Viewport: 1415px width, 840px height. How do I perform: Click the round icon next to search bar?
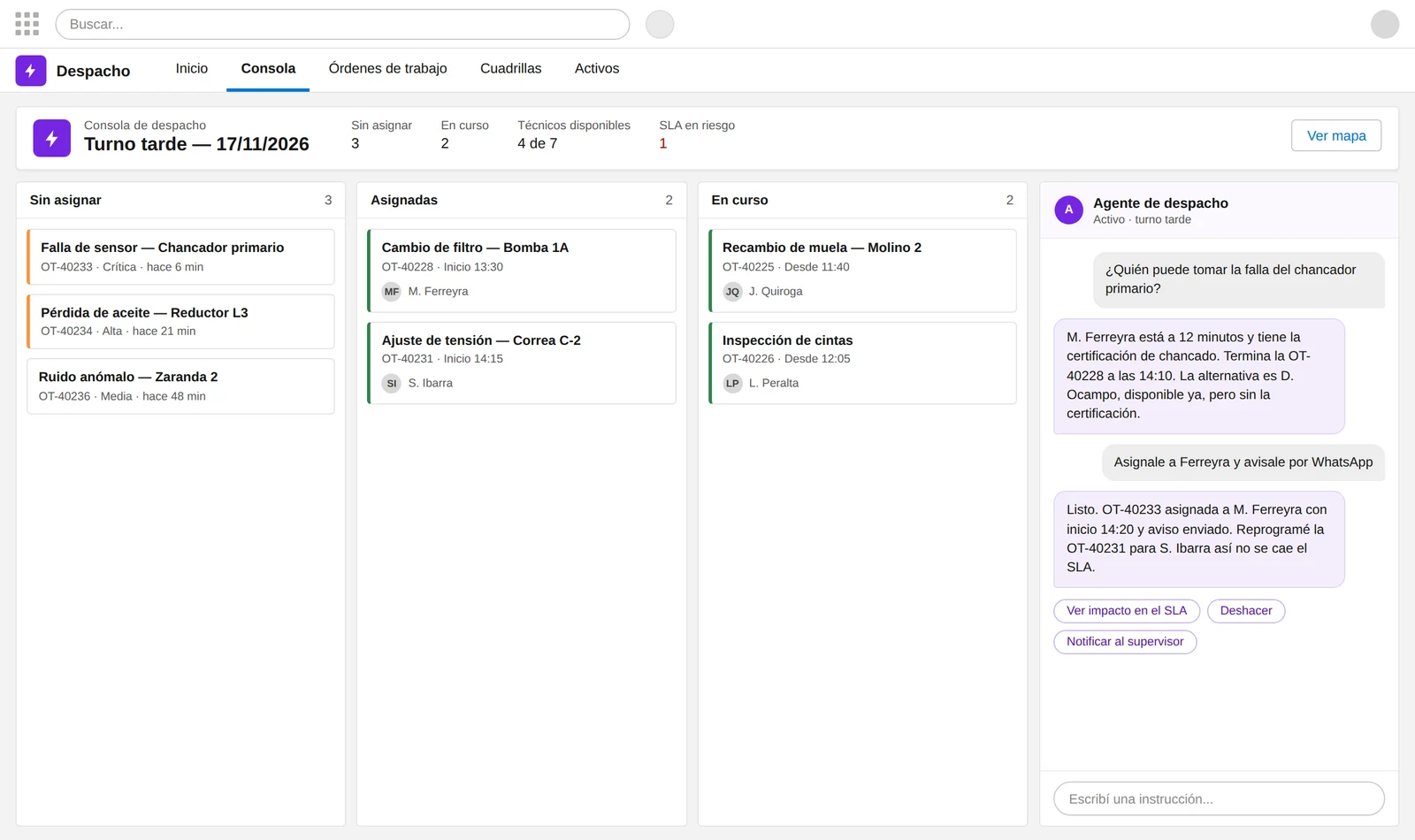tap(660, 24)
